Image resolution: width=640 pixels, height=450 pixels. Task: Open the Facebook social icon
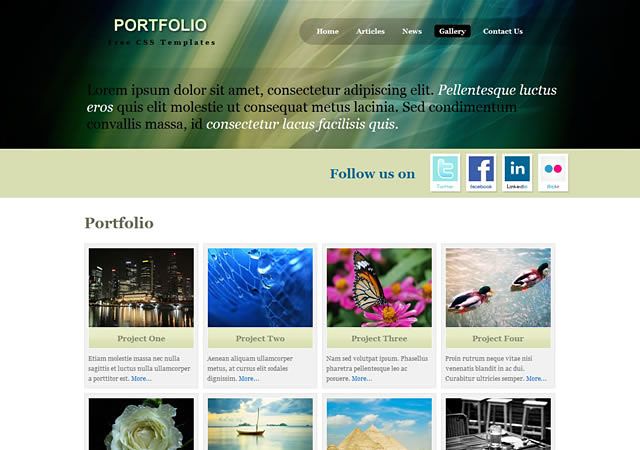(x=481, y=173)
